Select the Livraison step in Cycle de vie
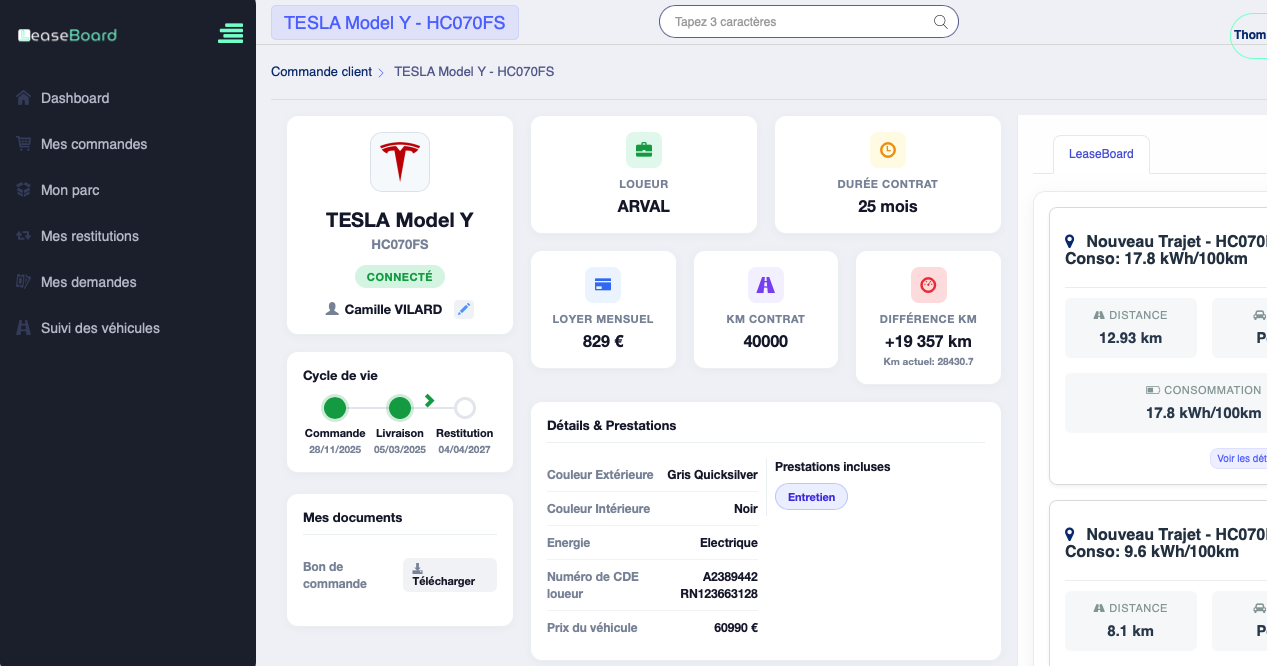 (400, 408)
